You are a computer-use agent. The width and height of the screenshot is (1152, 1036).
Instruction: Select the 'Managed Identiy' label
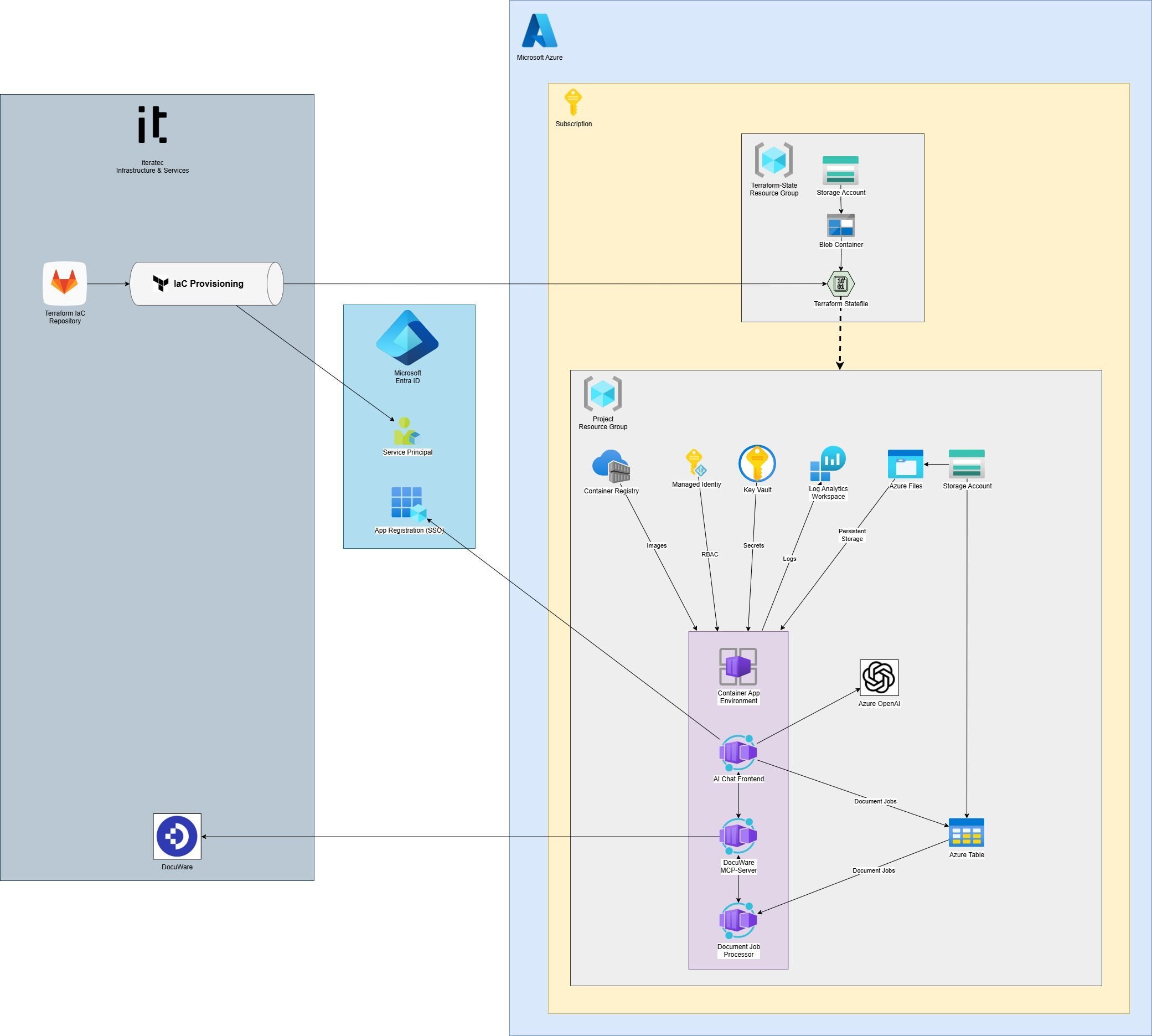(696, 485)
